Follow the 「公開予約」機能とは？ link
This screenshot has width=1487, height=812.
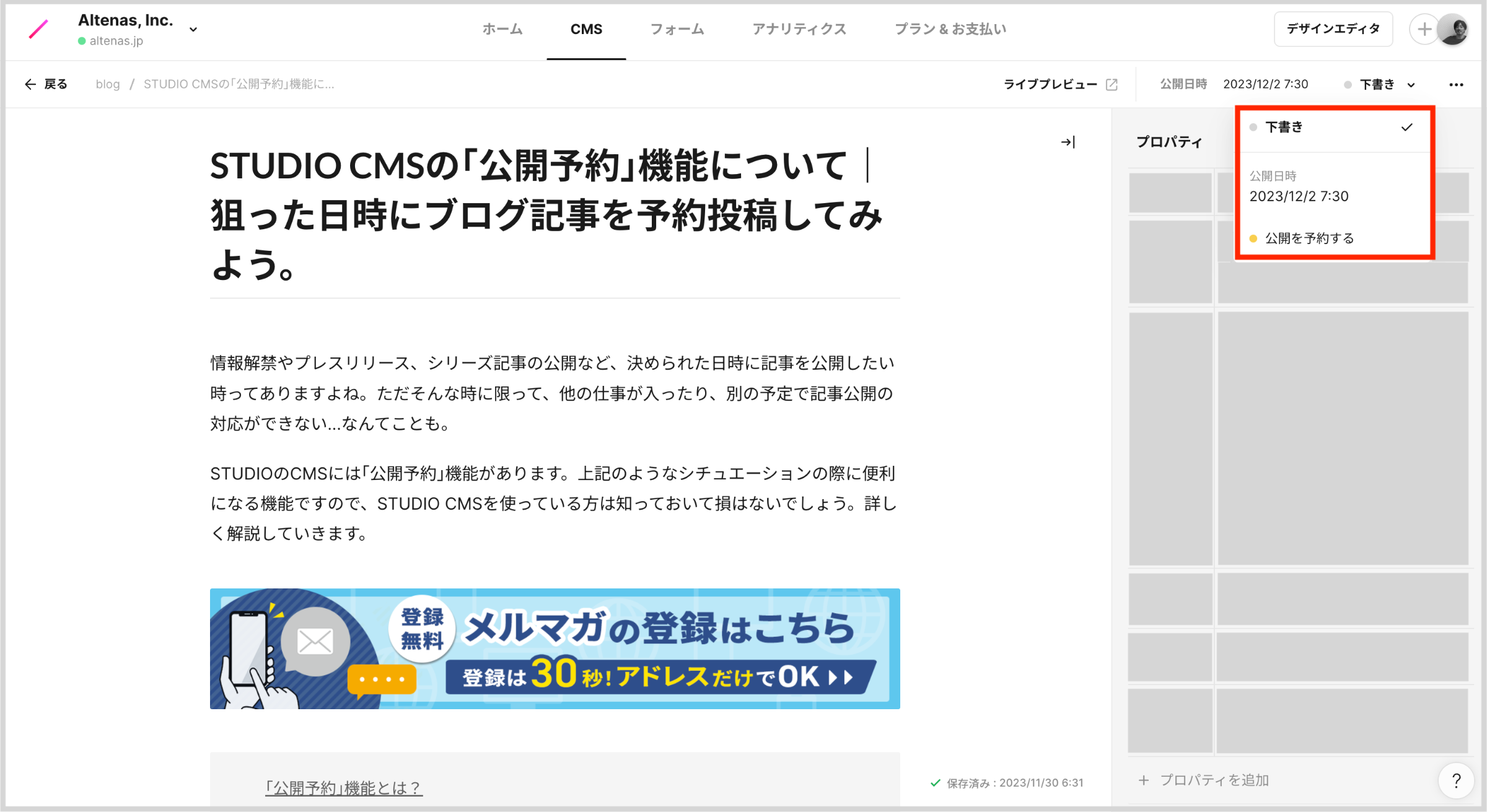coord(344,788)
